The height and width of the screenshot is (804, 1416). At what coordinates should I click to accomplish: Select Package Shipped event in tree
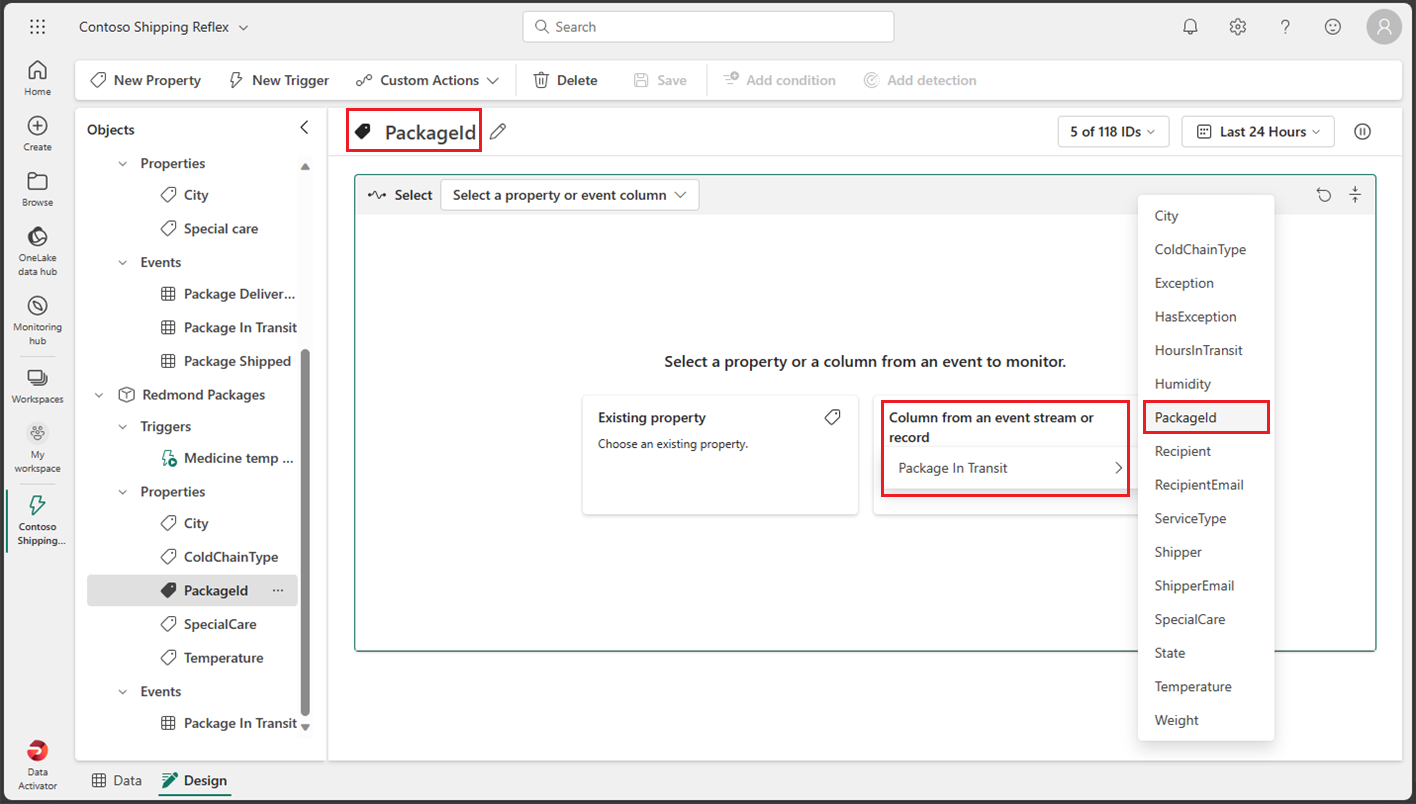coord(226,361)
